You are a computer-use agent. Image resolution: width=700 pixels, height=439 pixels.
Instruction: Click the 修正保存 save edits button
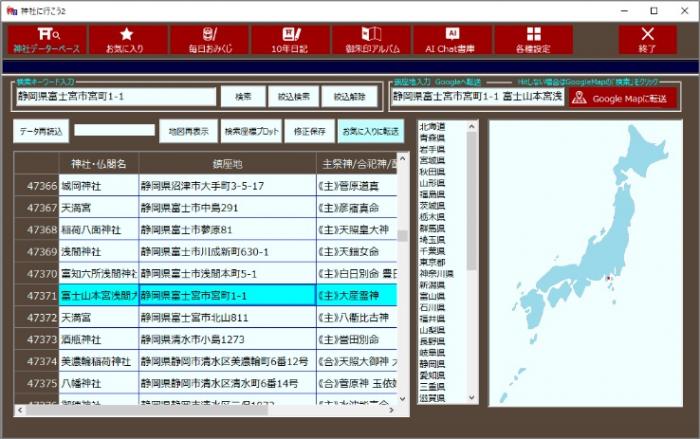307,131
